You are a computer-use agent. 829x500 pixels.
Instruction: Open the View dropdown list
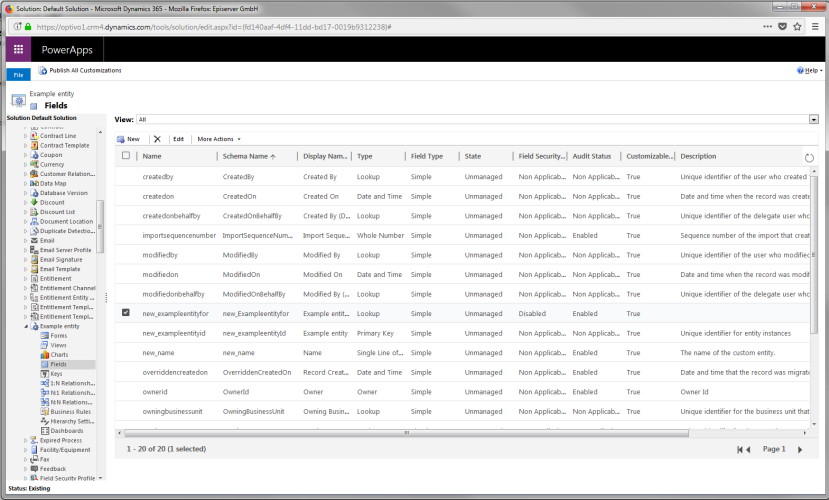tap(814, 119)
